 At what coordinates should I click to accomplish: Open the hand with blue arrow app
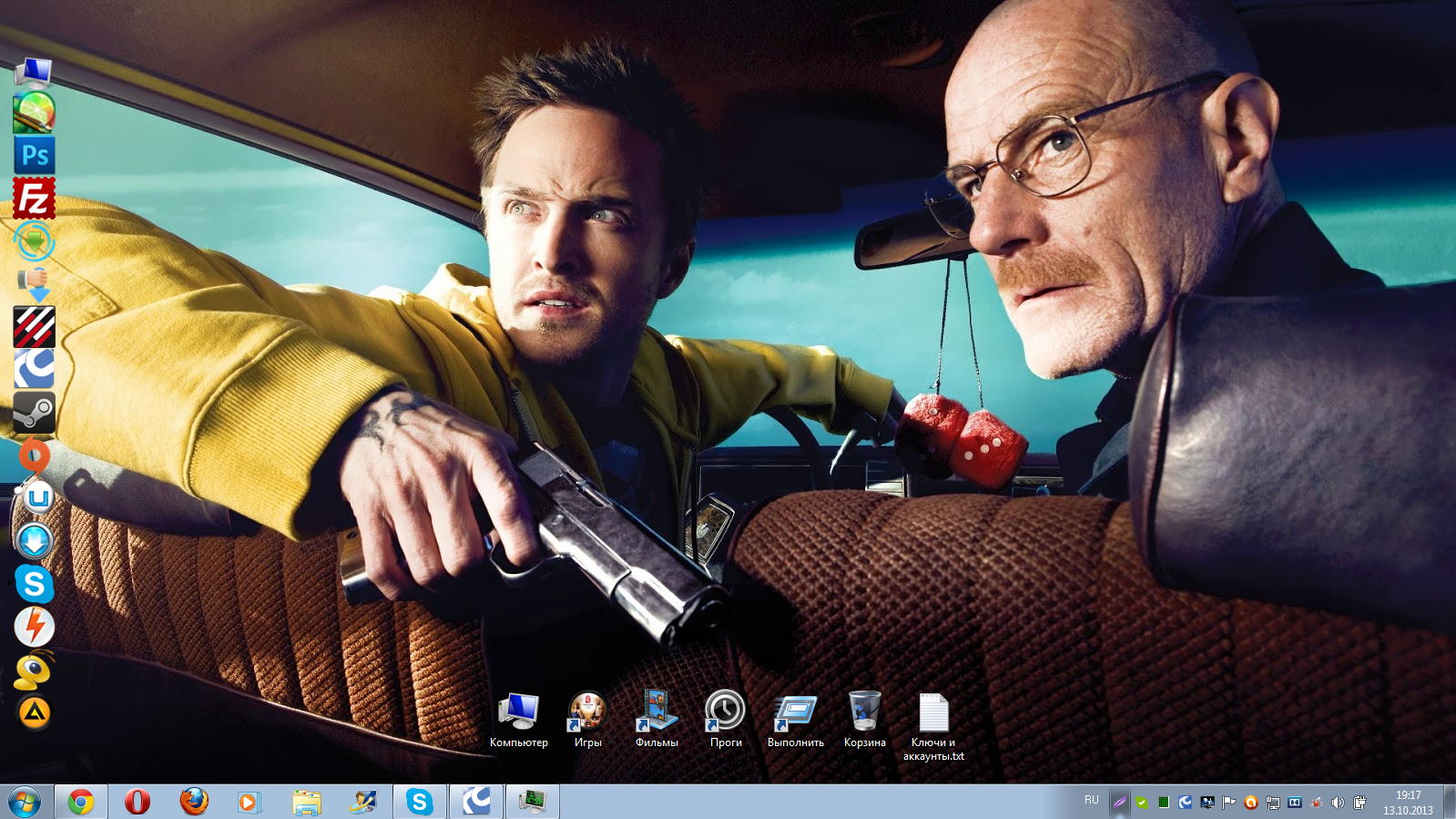click(35, 284)
